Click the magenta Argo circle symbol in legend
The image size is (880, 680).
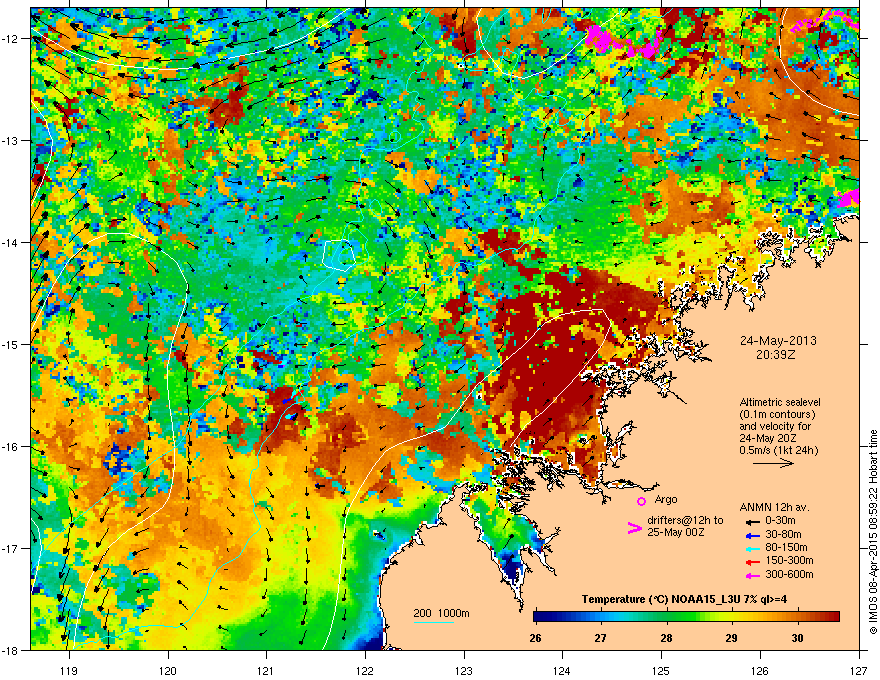pos(641,501)
